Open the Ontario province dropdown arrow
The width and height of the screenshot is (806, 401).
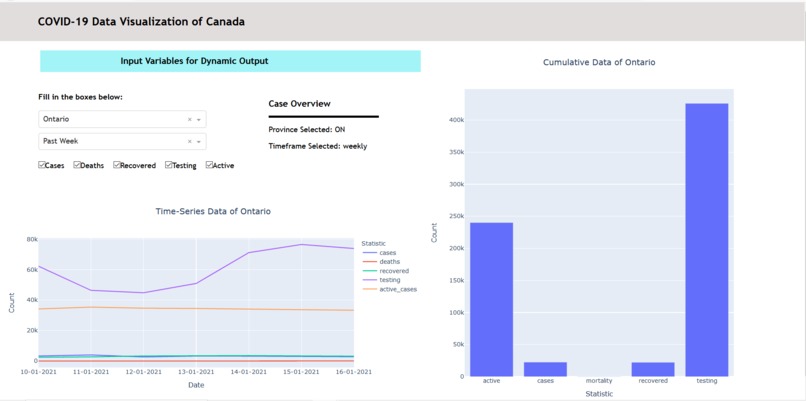(199, 119)
